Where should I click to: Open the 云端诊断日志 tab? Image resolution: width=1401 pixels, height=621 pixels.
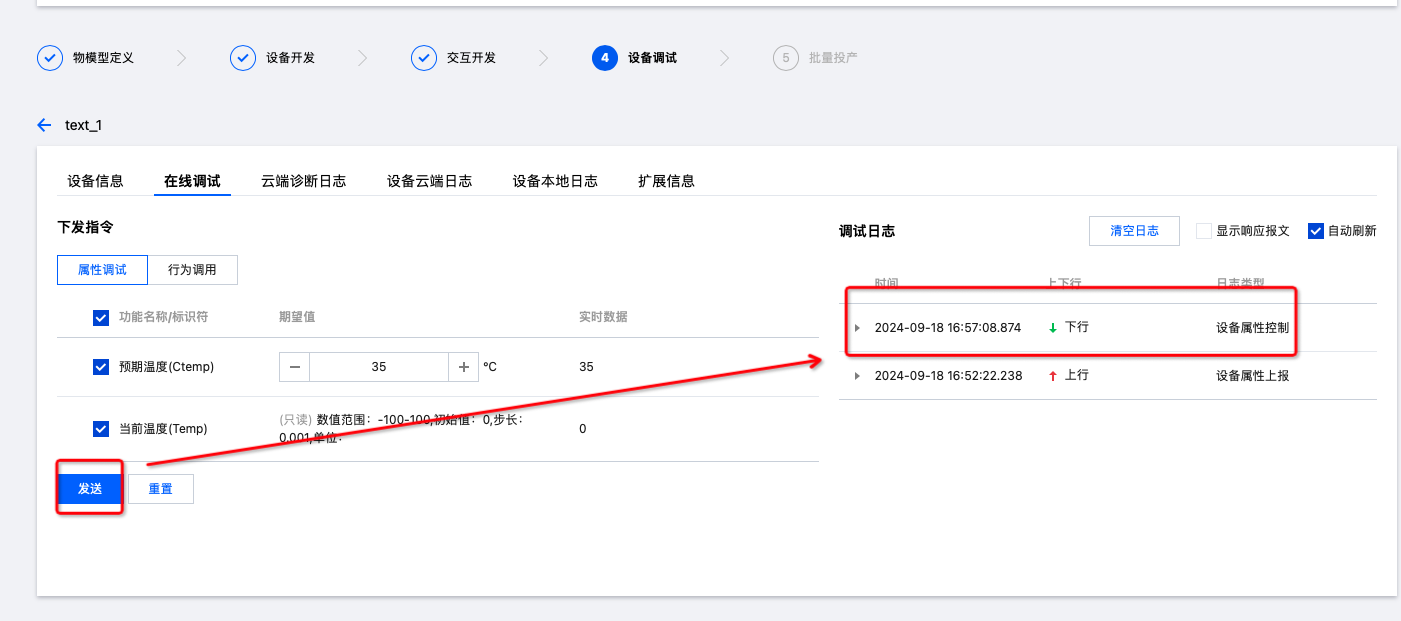pos(303,181)
